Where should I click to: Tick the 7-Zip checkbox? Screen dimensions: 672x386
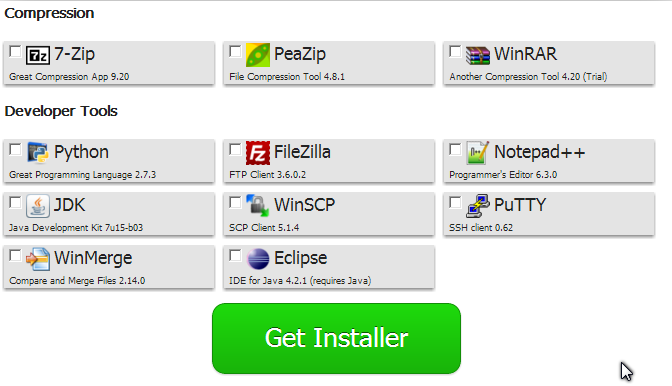(15, 51)
